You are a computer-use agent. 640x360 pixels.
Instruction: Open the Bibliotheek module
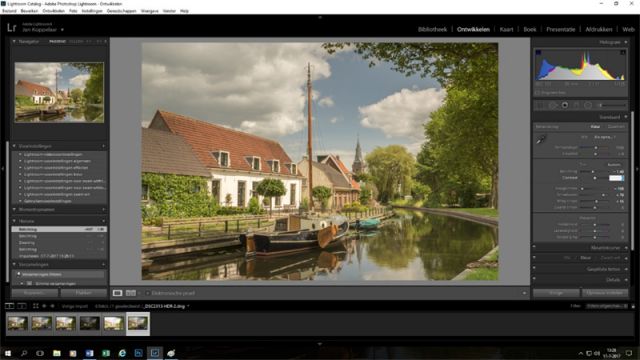coord(432,29)
